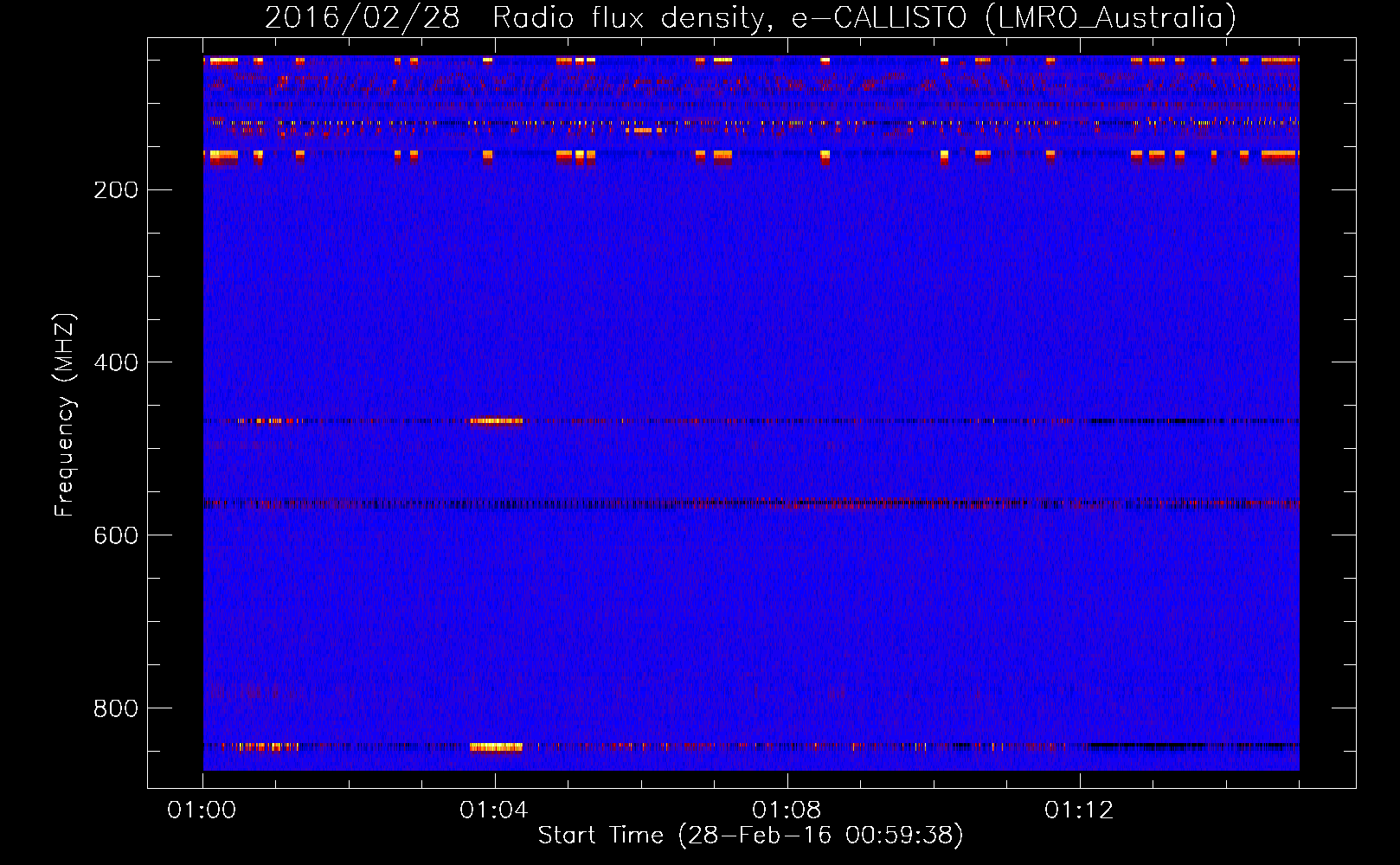Click the "Frequency (MHZ)" axis label
The width and height of the screenshot is (1400, 865).
pos(65,415)
